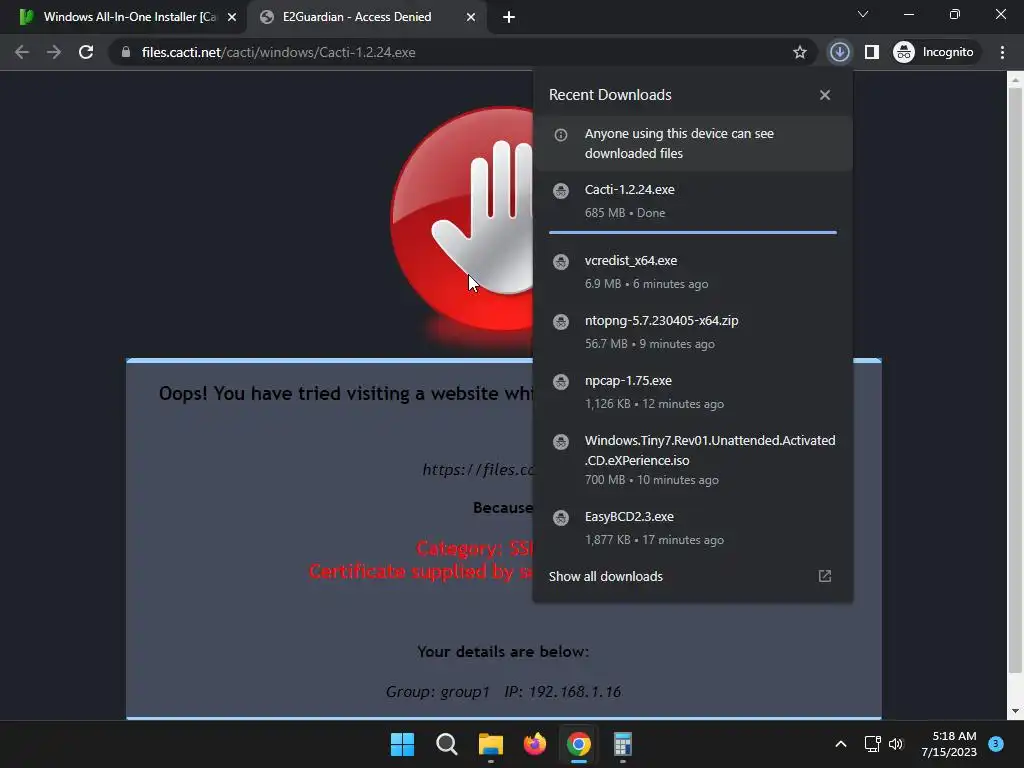
Task: Open File Explorer from taskbar
Action: (490, 744)
